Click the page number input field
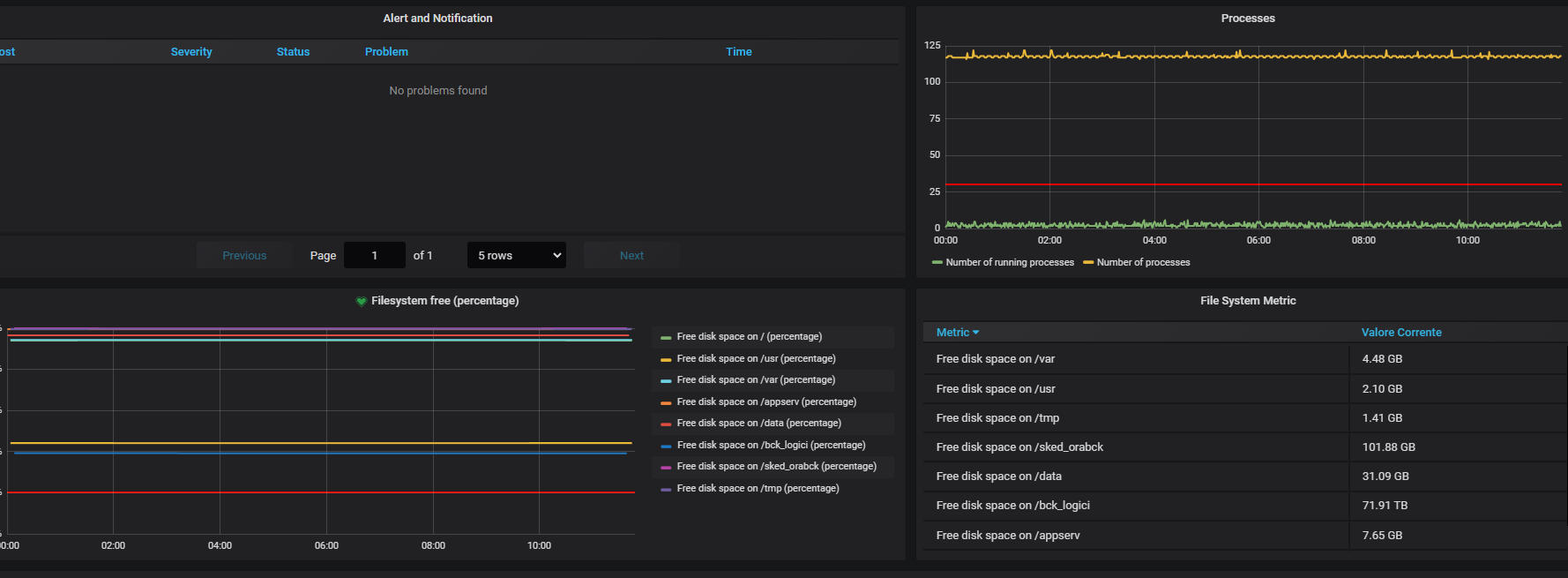This screenshot has width=1568, height=578. pyautogui.click(x=375, y=255)
